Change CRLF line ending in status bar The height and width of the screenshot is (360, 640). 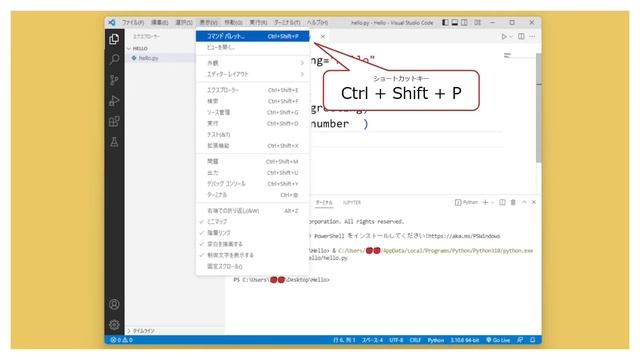(415, 340)
